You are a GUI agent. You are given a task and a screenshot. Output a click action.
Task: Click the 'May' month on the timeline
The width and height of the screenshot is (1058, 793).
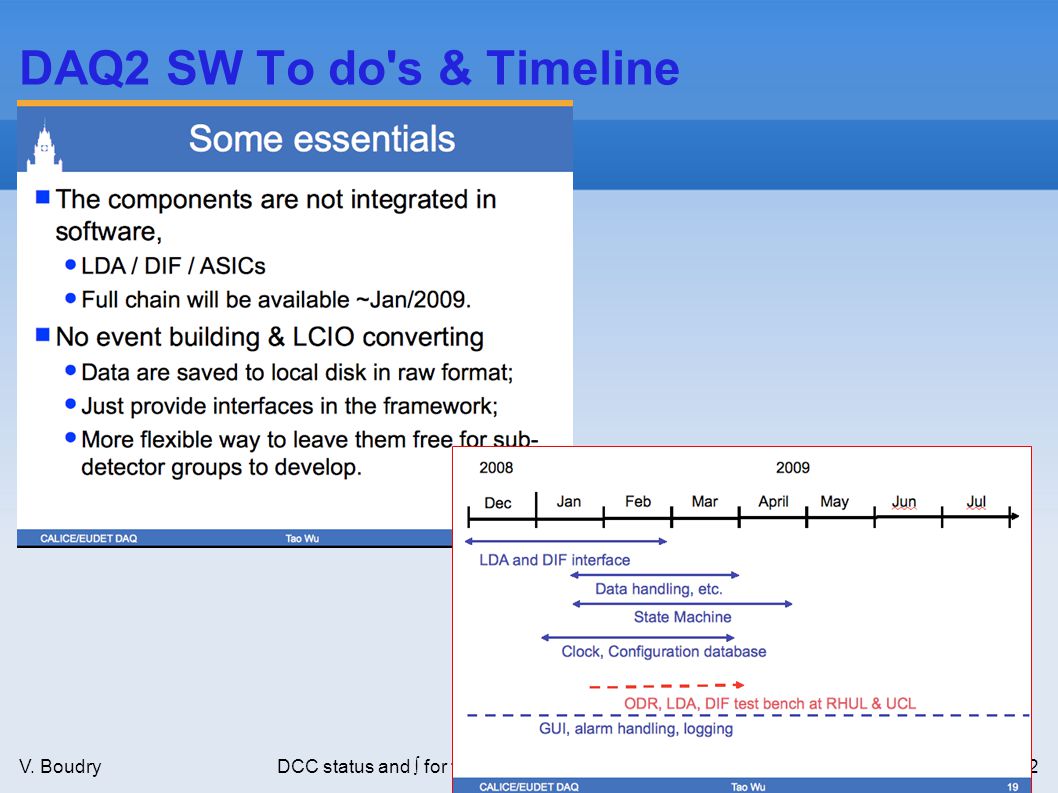pos(835,501)
